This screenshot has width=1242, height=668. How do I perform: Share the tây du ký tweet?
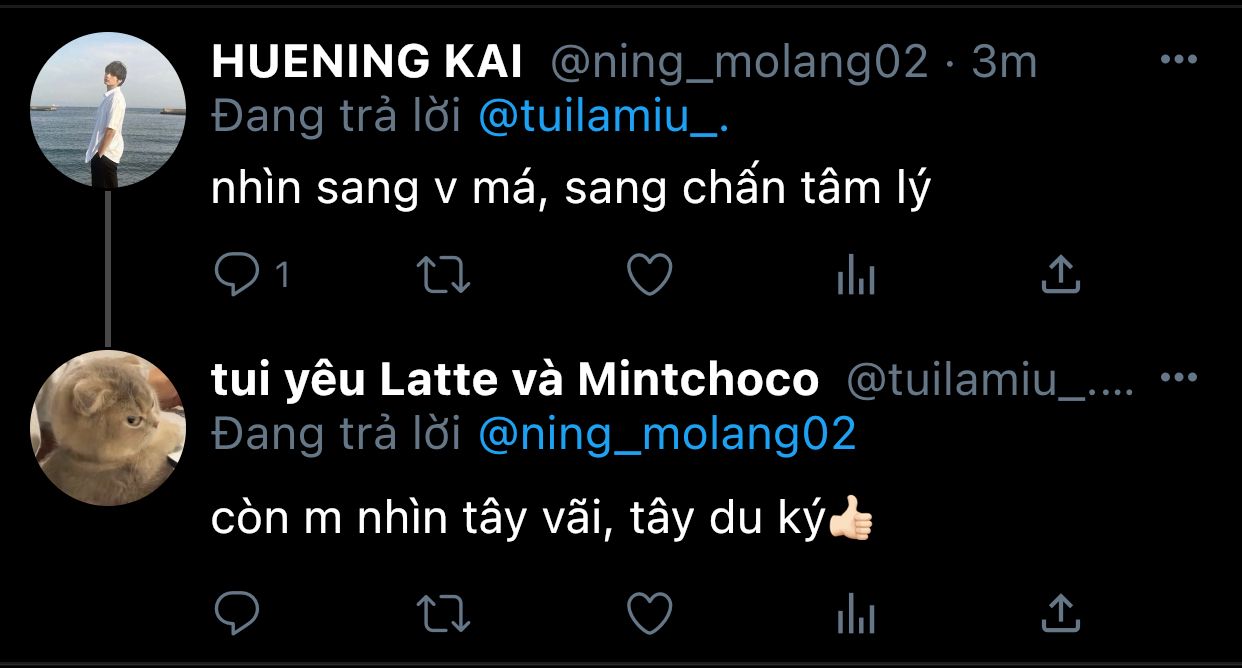pos(1060,611)
